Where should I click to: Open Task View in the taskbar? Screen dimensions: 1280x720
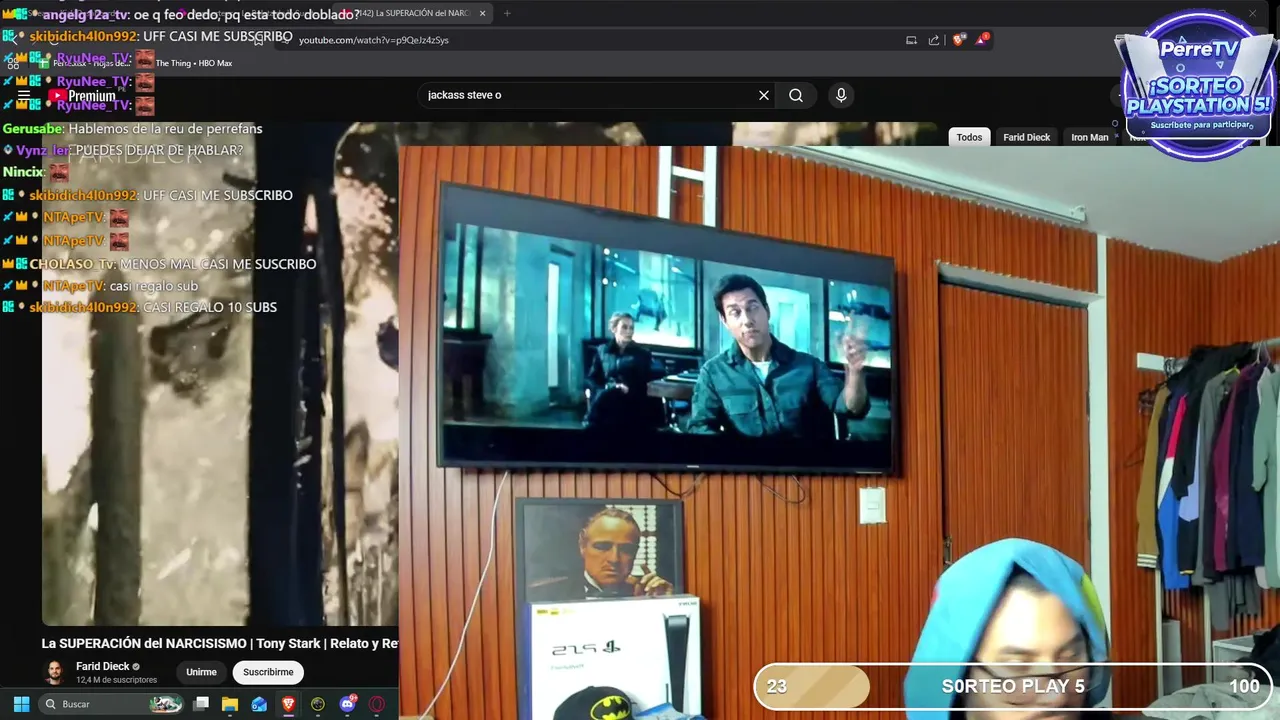pos(201,704)
